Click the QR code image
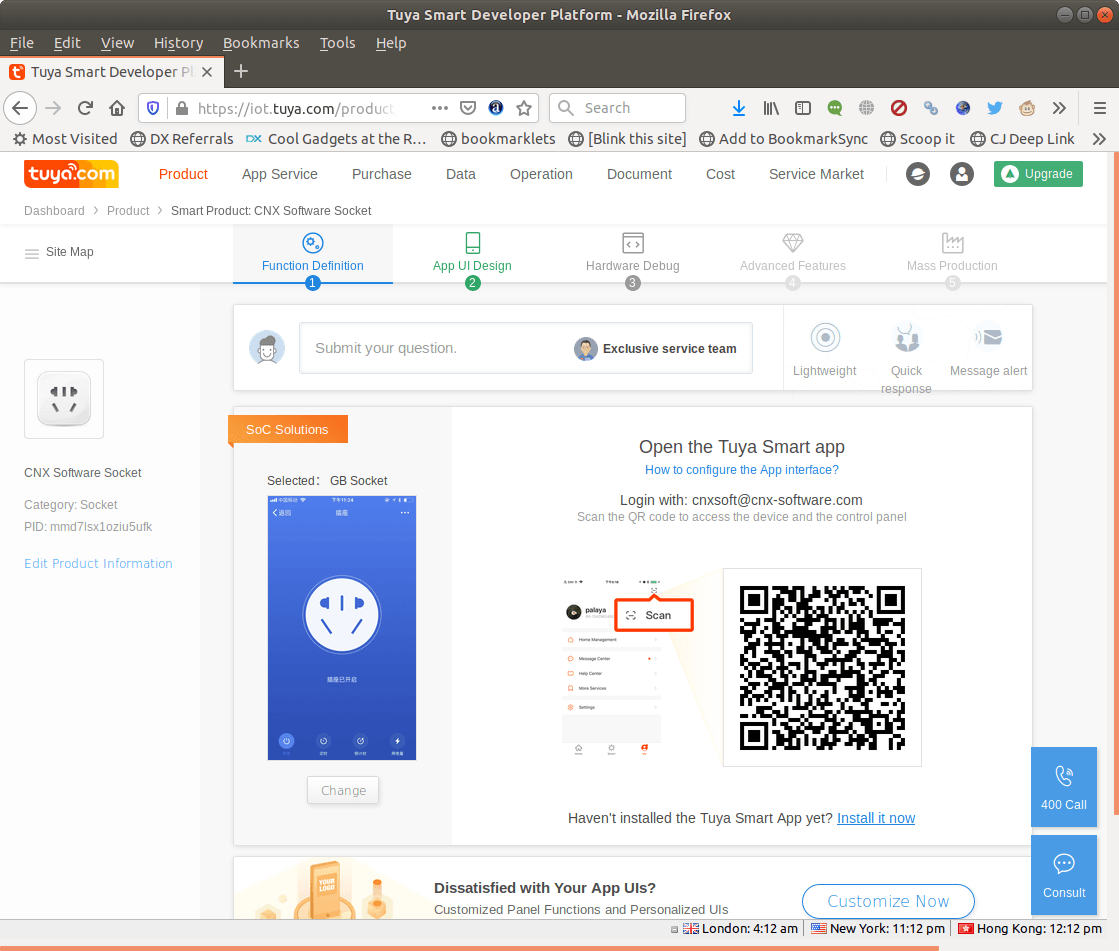1119x951 pixels. click(822, 668)
